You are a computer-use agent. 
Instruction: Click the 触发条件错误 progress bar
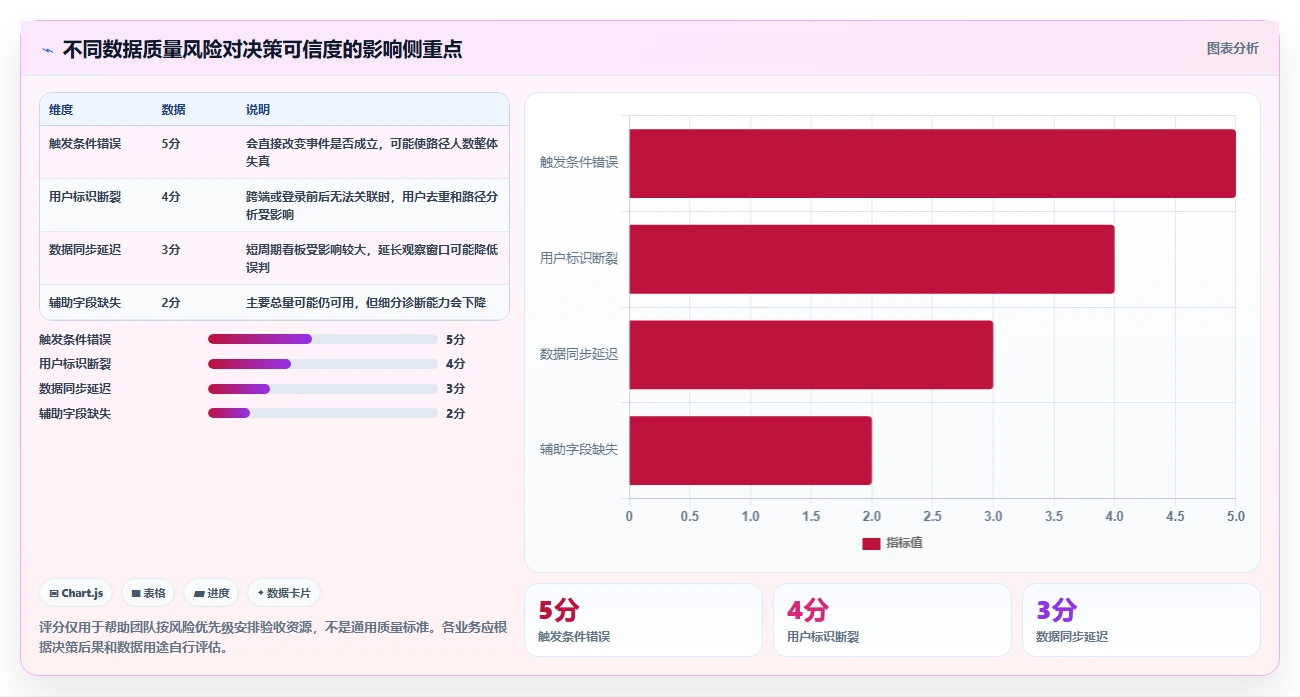pos(322,339)
